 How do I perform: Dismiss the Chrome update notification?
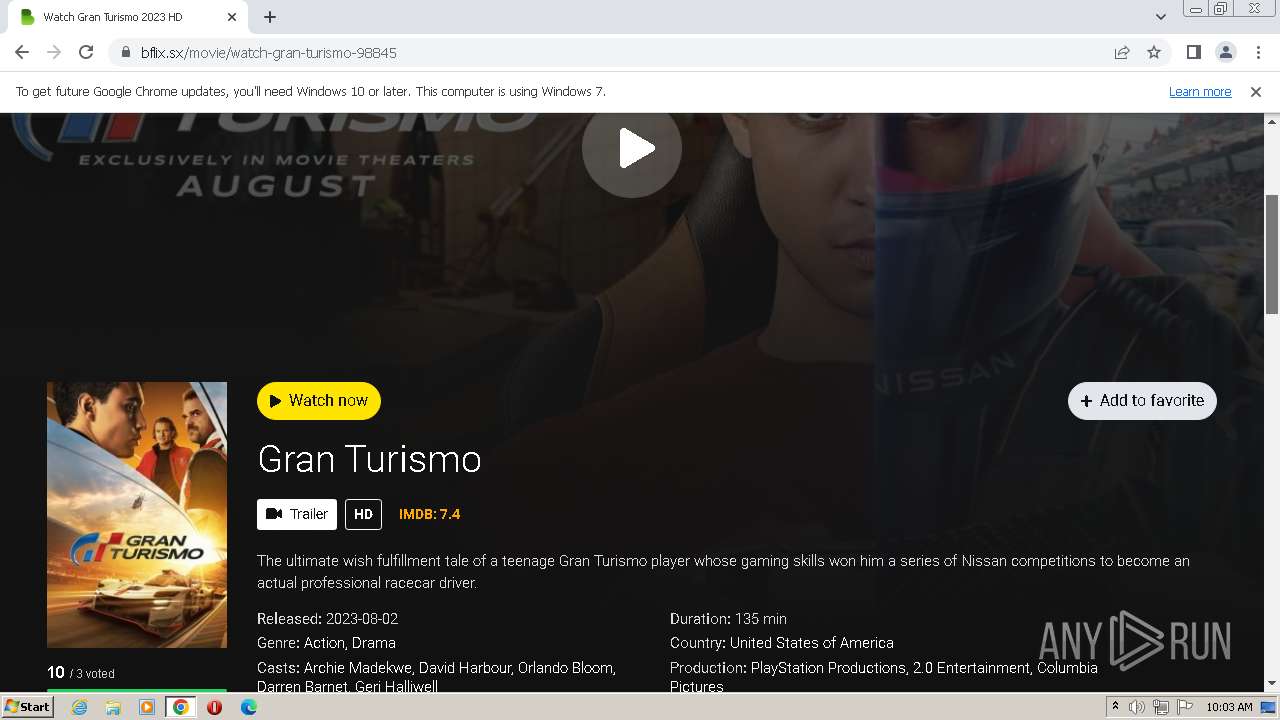(x=1256, y=91)
